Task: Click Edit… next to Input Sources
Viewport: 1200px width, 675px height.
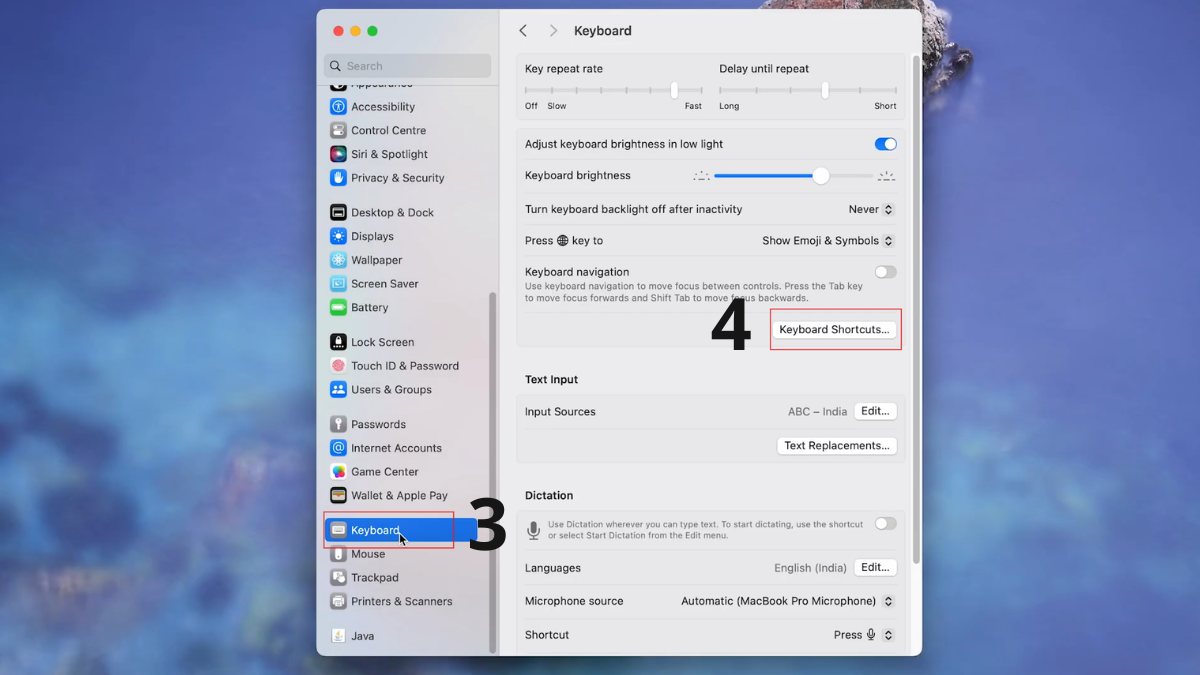Action: click(875, 411)
